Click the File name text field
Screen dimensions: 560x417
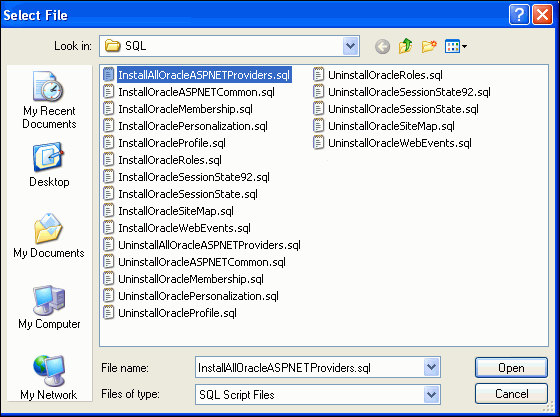[x=309, y=367]
